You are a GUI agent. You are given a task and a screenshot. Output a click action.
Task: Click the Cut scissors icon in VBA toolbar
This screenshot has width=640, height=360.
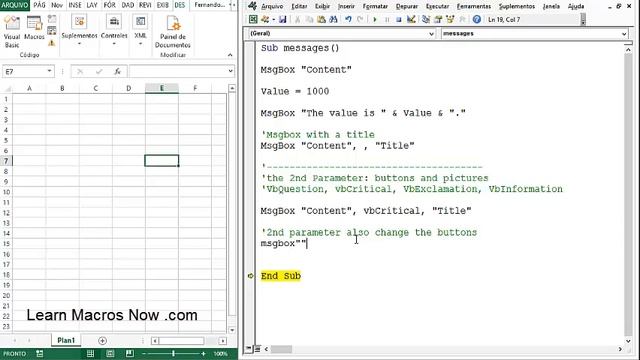pyautogui.click(x=298, y=19)
